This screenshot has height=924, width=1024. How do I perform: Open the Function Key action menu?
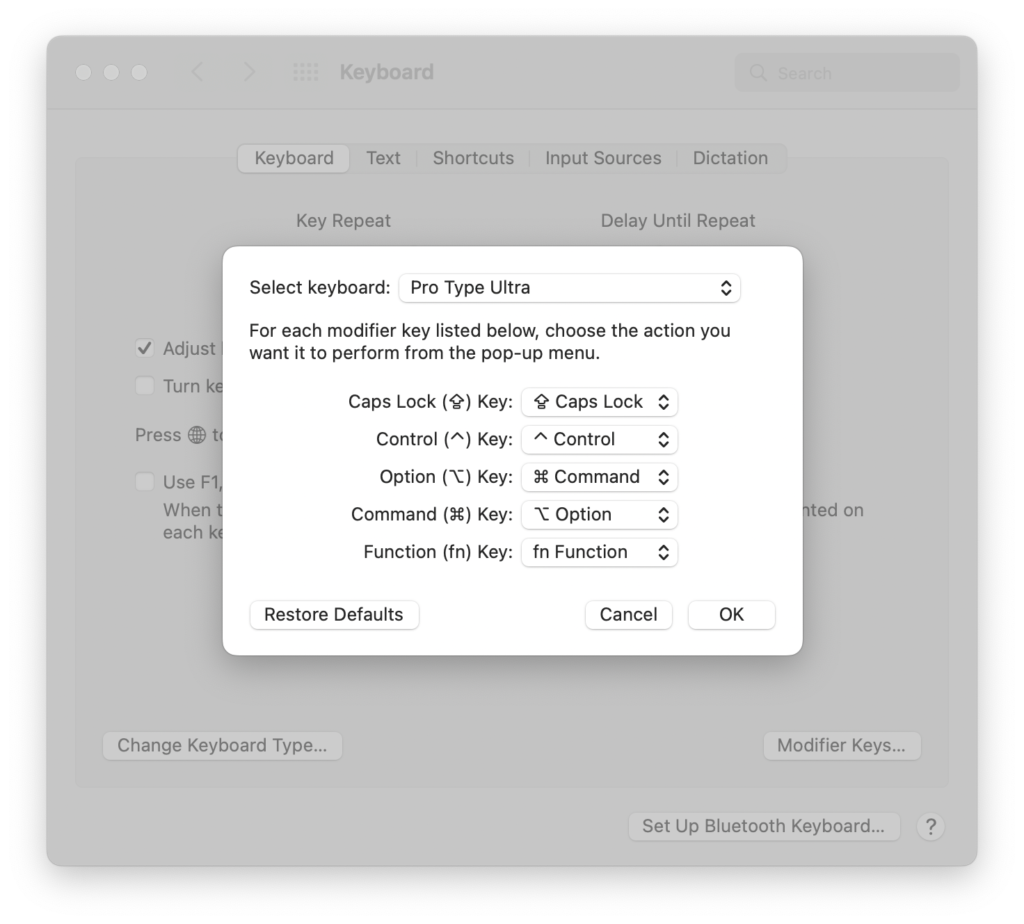(599, 552)
